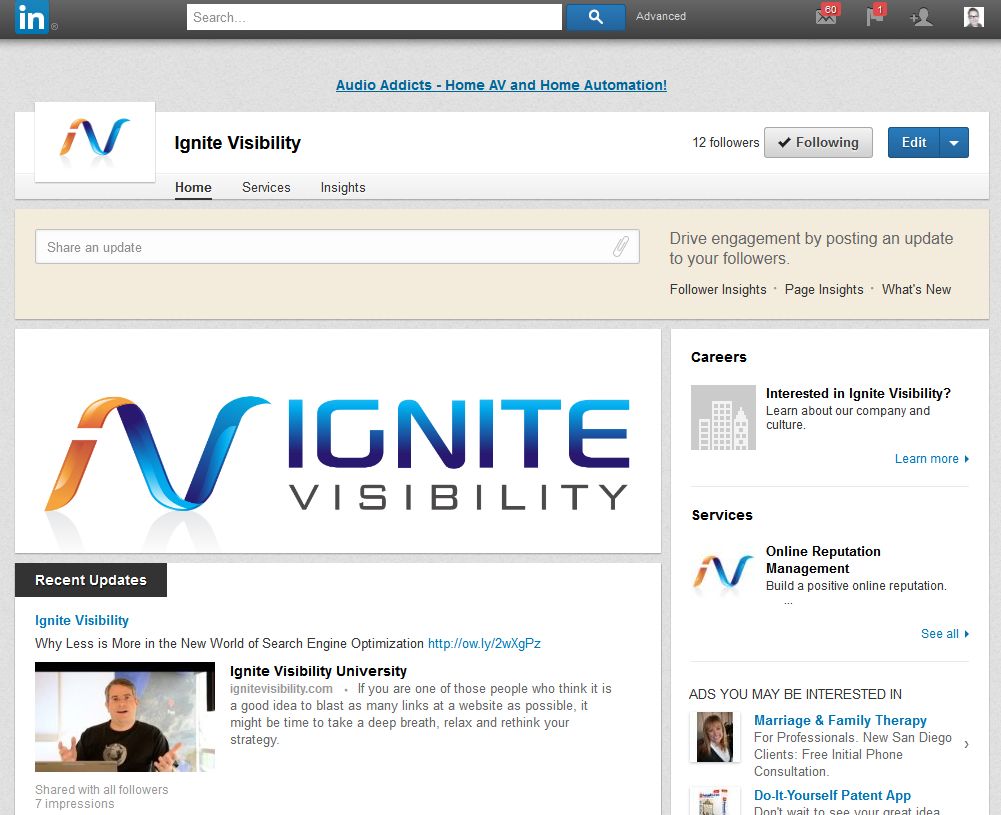Click the Share an update box
This screenshot has width=1001, height=815.
337,246
